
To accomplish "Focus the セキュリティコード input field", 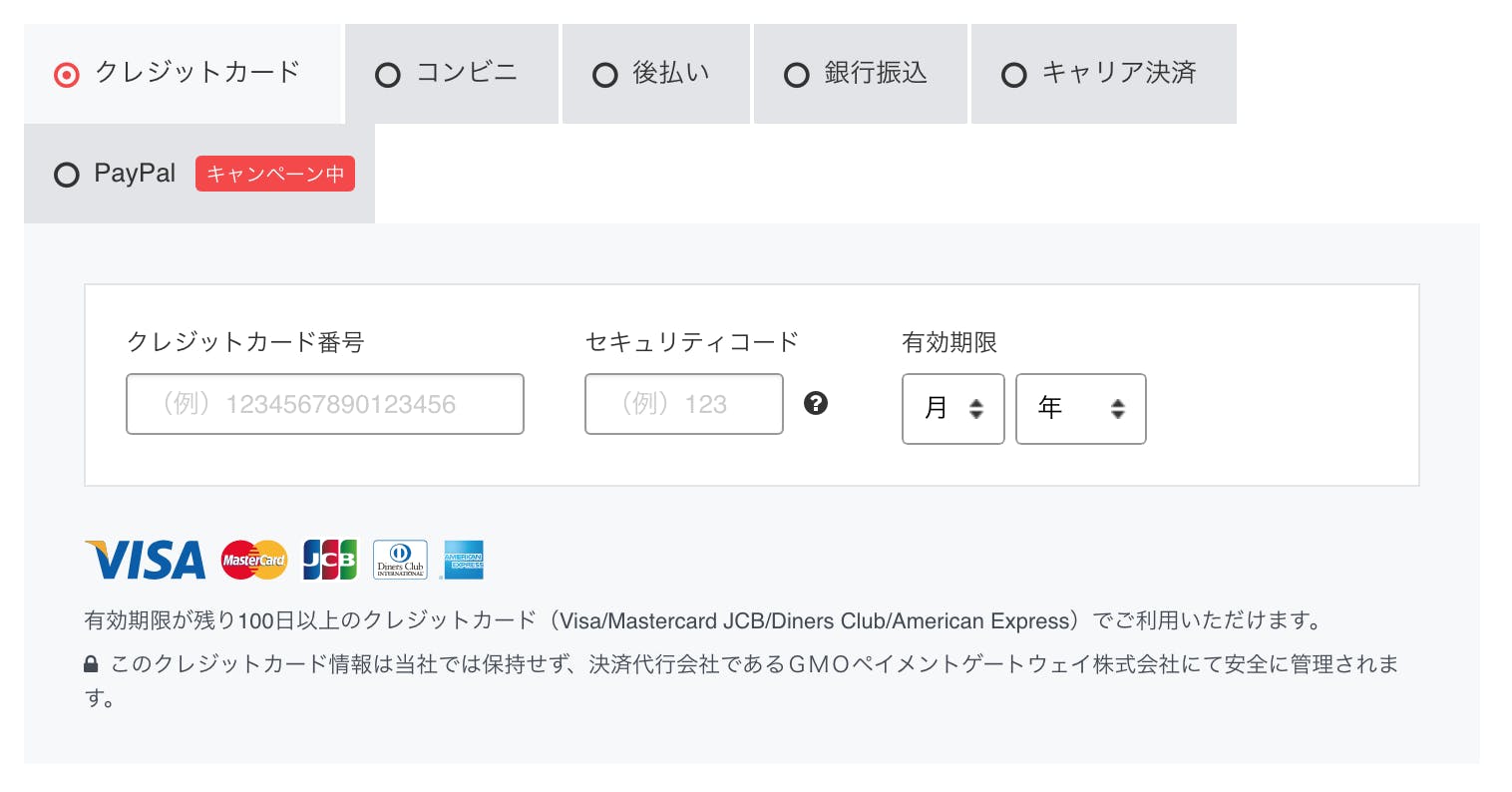I will coord(683,404).
